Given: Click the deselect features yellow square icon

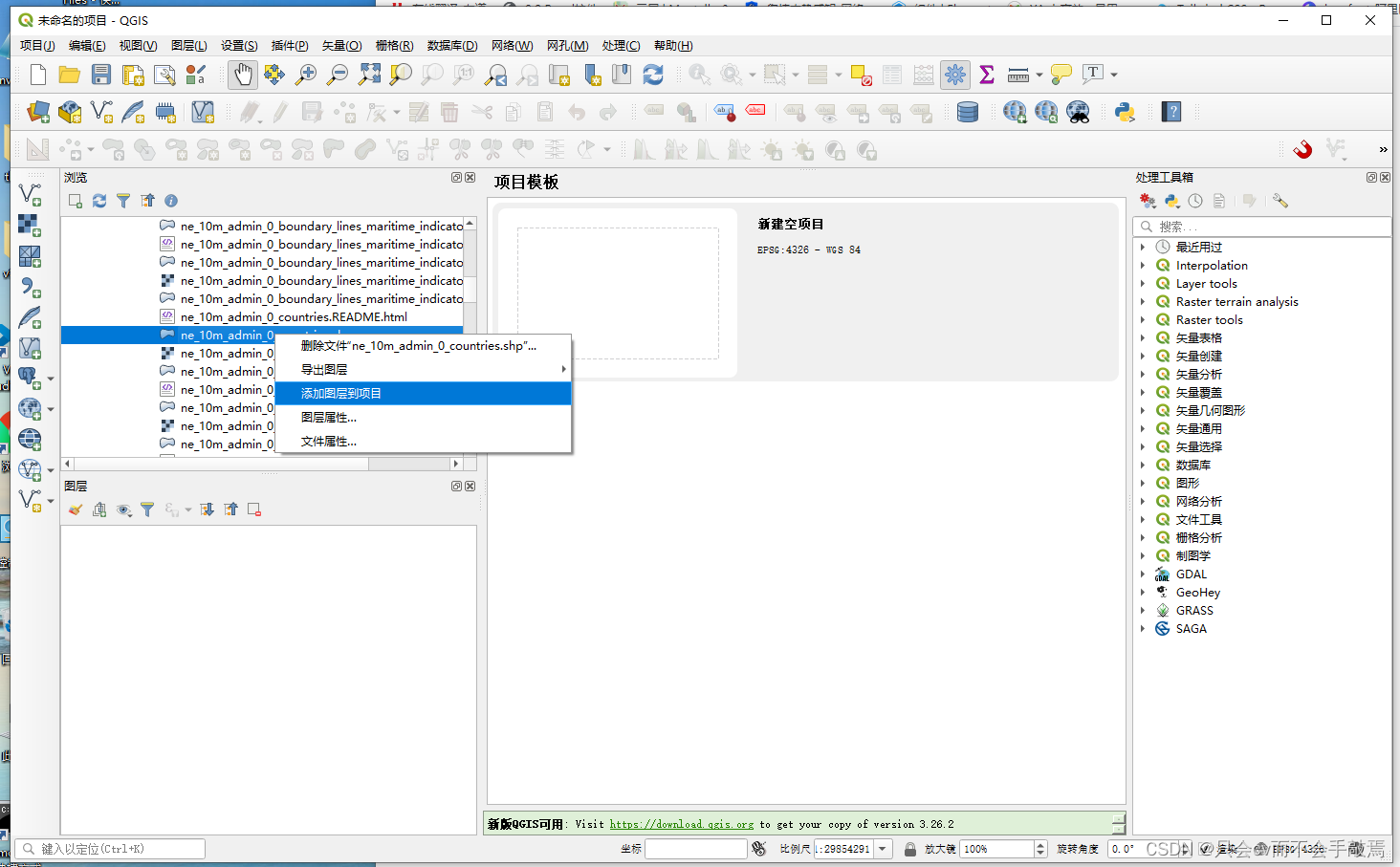Looking at the screenshot, I should tap(861, 75).
